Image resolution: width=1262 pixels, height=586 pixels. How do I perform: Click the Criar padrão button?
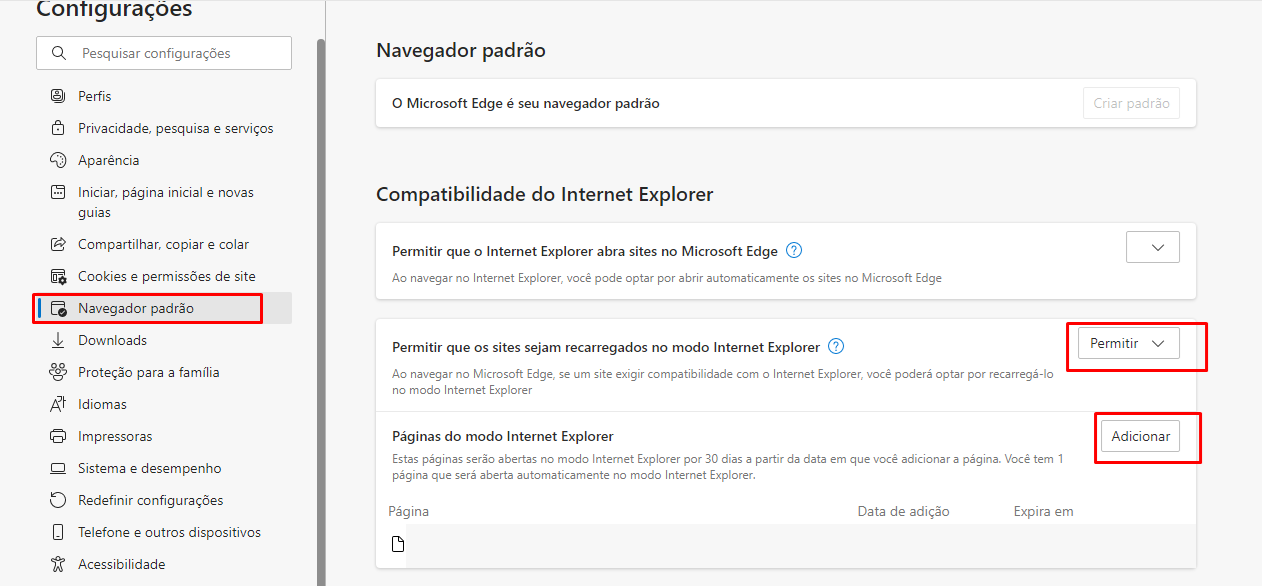1131,103
